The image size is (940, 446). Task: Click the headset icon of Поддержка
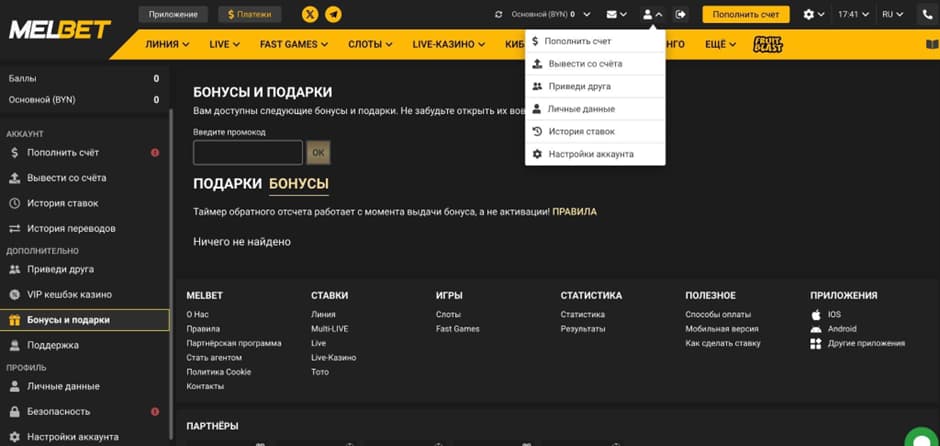coord(15,345)
